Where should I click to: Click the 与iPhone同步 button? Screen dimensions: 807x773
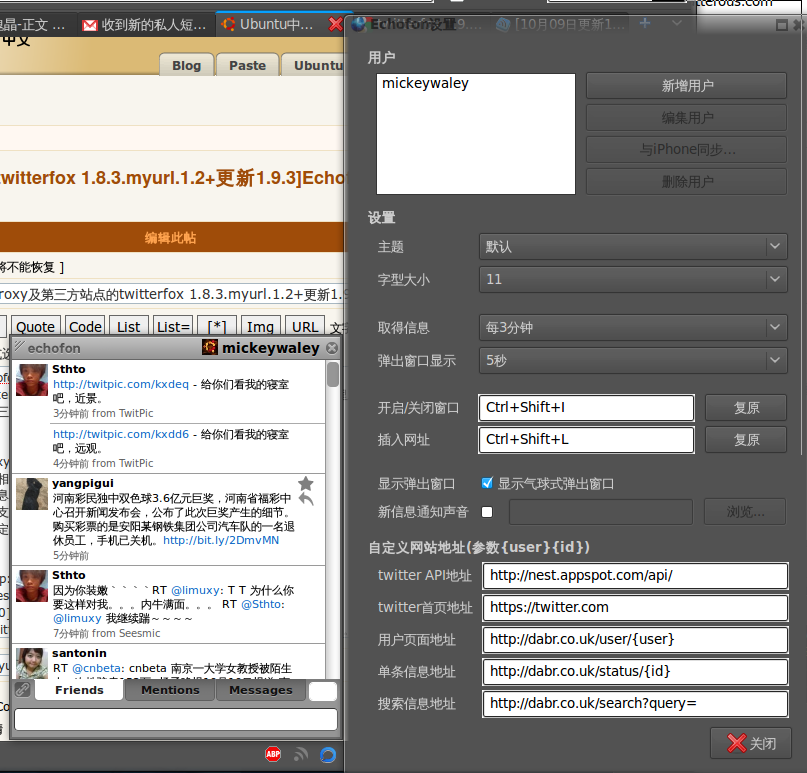pos(687,149)
